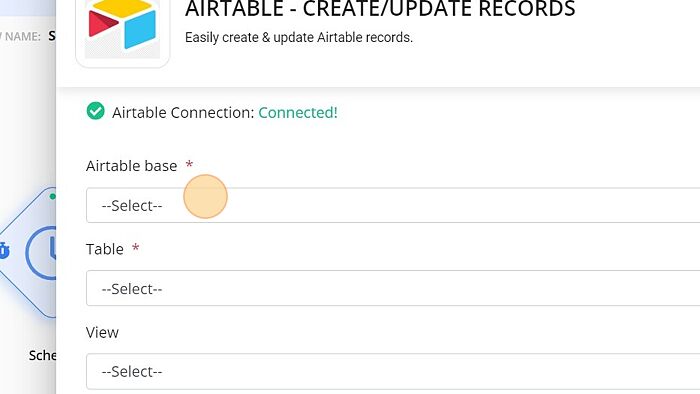This screenshot has width=700, height=394.
Task: Click the green status dot on the node
Action: click(53, 196)
